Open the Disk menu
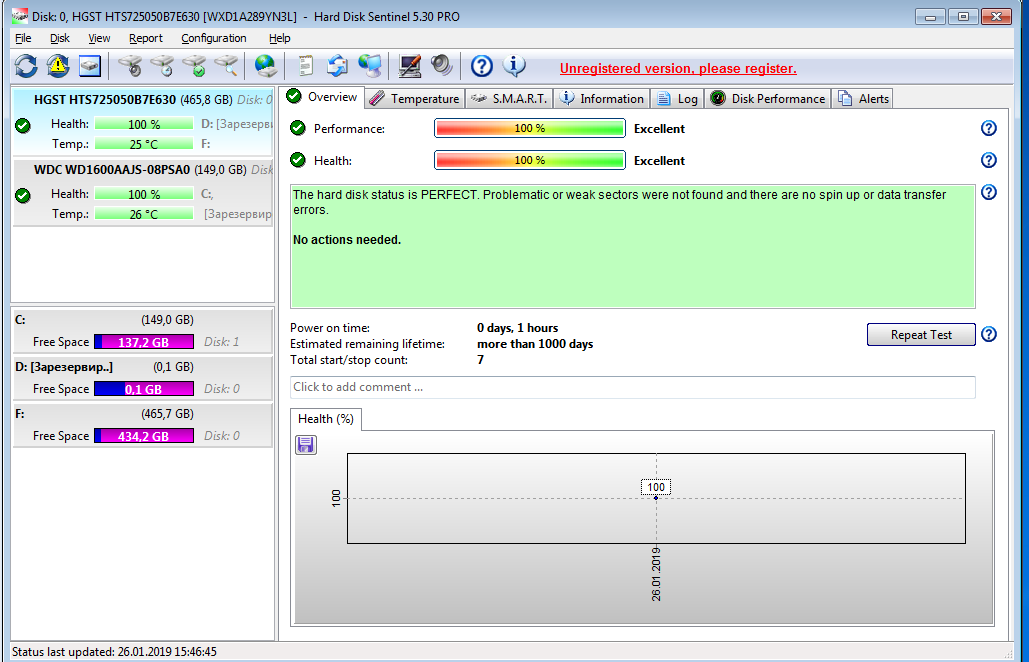This screenshot has height=662, width=1029. point(60,38)
